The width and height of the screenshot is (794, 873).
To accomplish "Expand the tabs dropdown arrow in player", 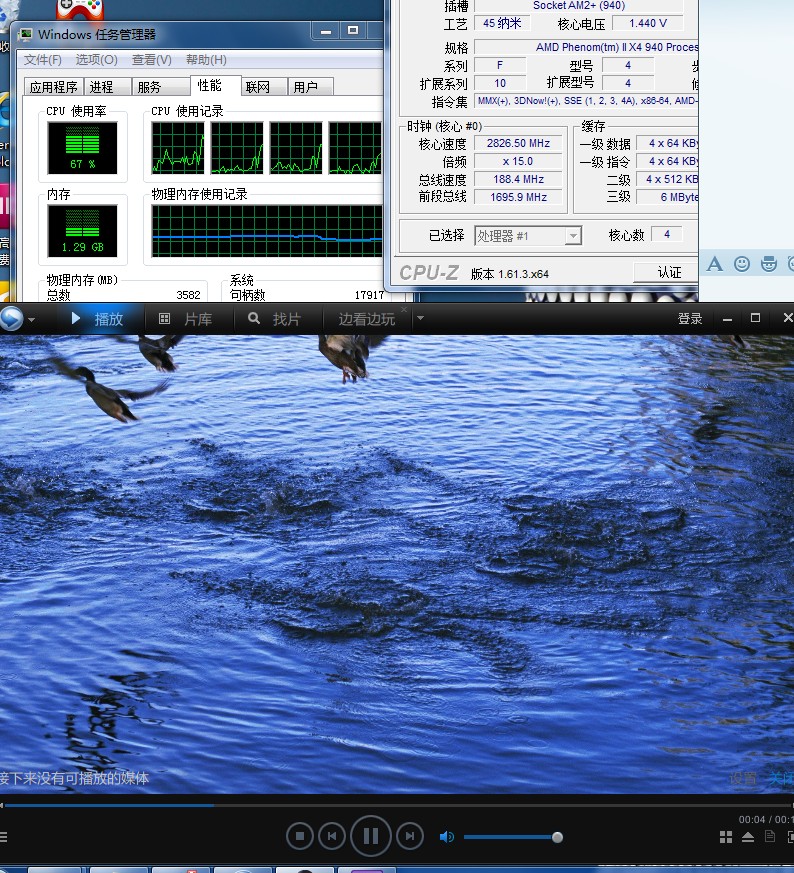I will pos(420,318).
